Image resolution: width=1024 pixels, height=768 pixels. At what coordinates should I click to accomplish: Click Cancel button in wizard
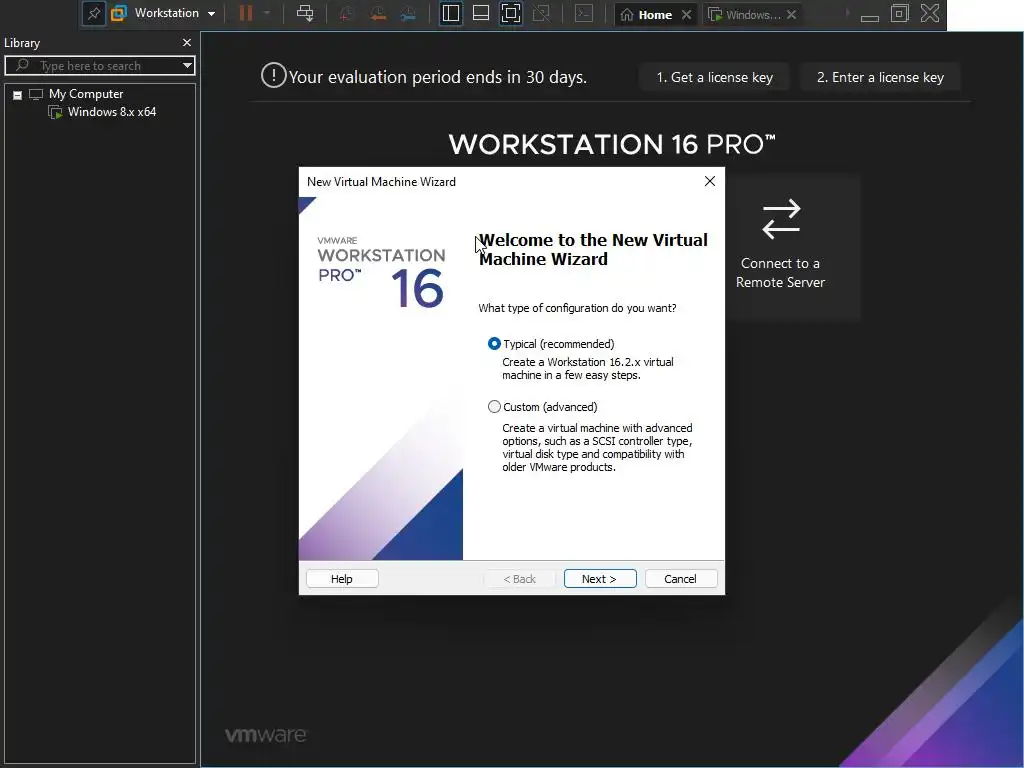[680, 579]
